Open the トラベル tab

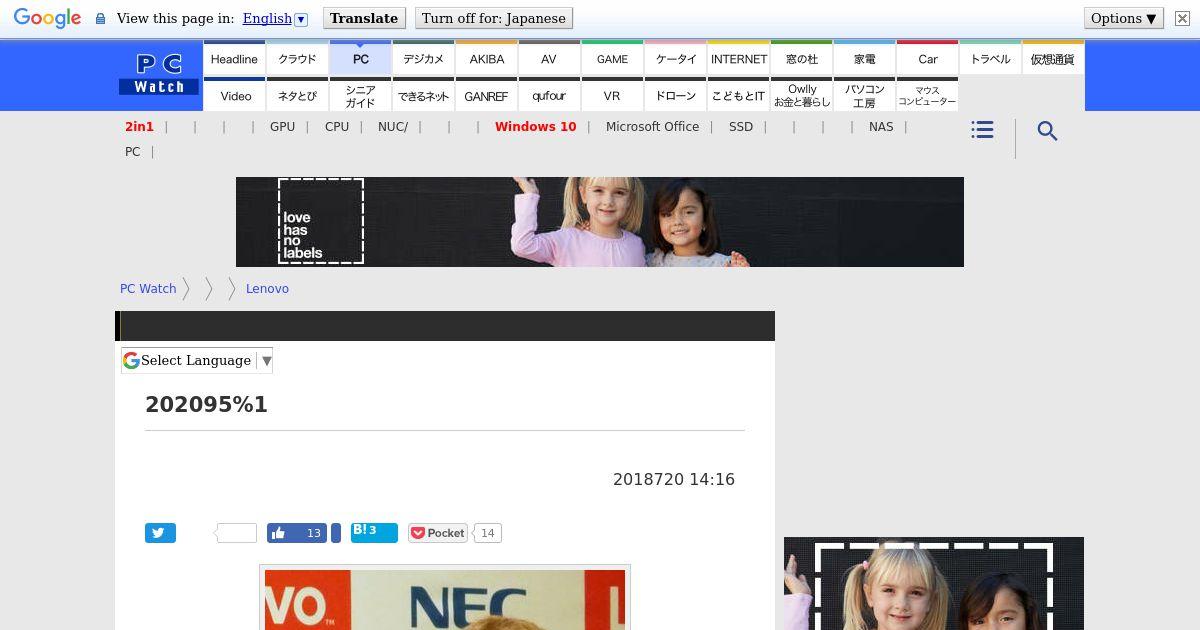click(x=991, y=58)
